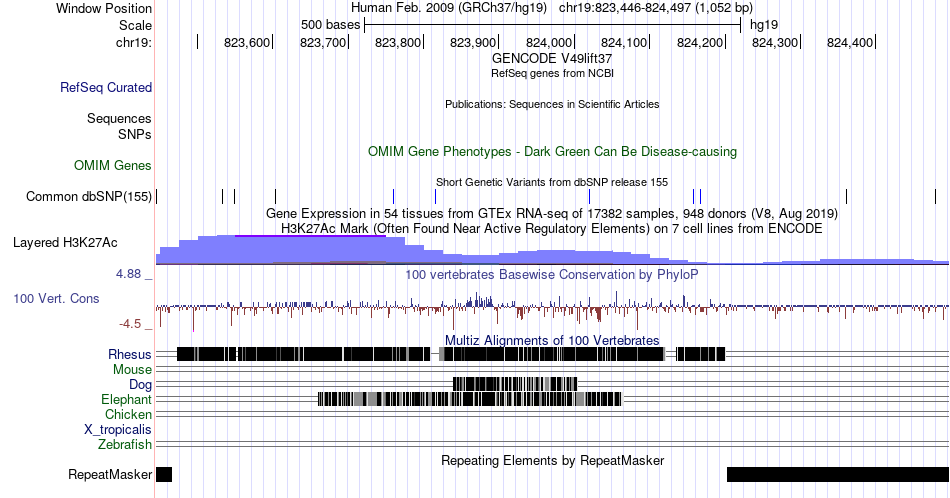Click the Elephant alignment block
950x498 pixels.
point(470,399)
